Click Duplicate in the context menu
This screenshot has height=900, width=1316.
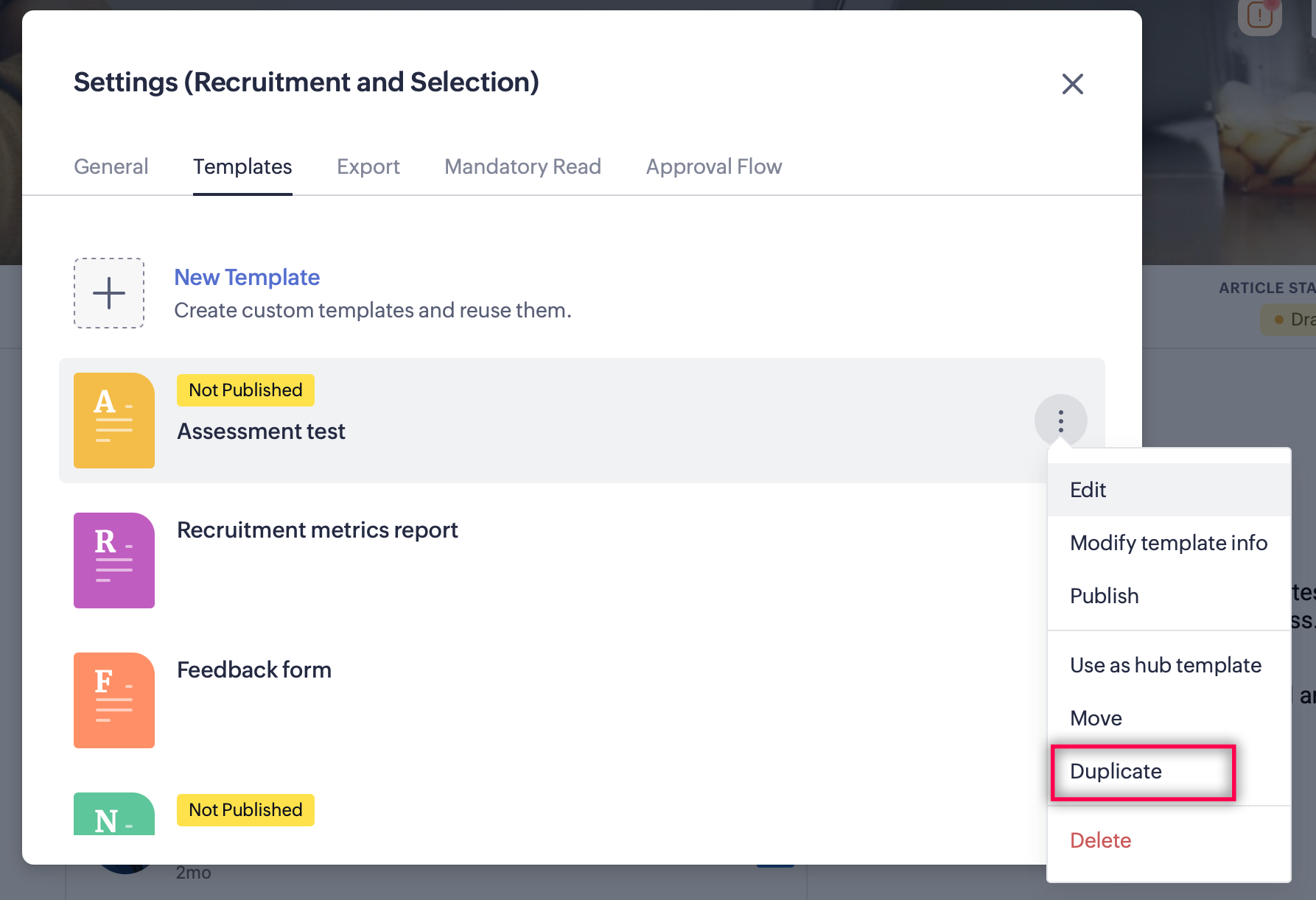pos(1116,771)
